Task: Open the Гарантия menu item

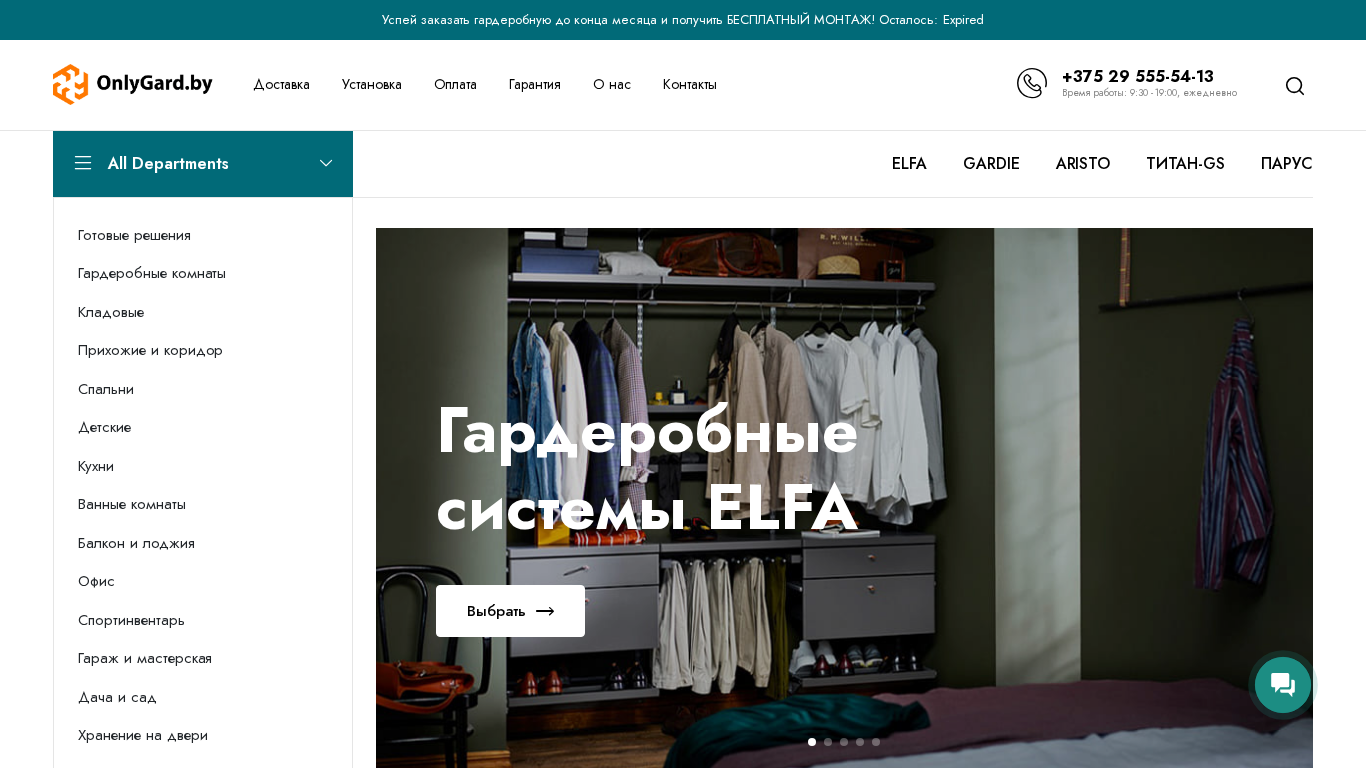Action: coord(534,84)
